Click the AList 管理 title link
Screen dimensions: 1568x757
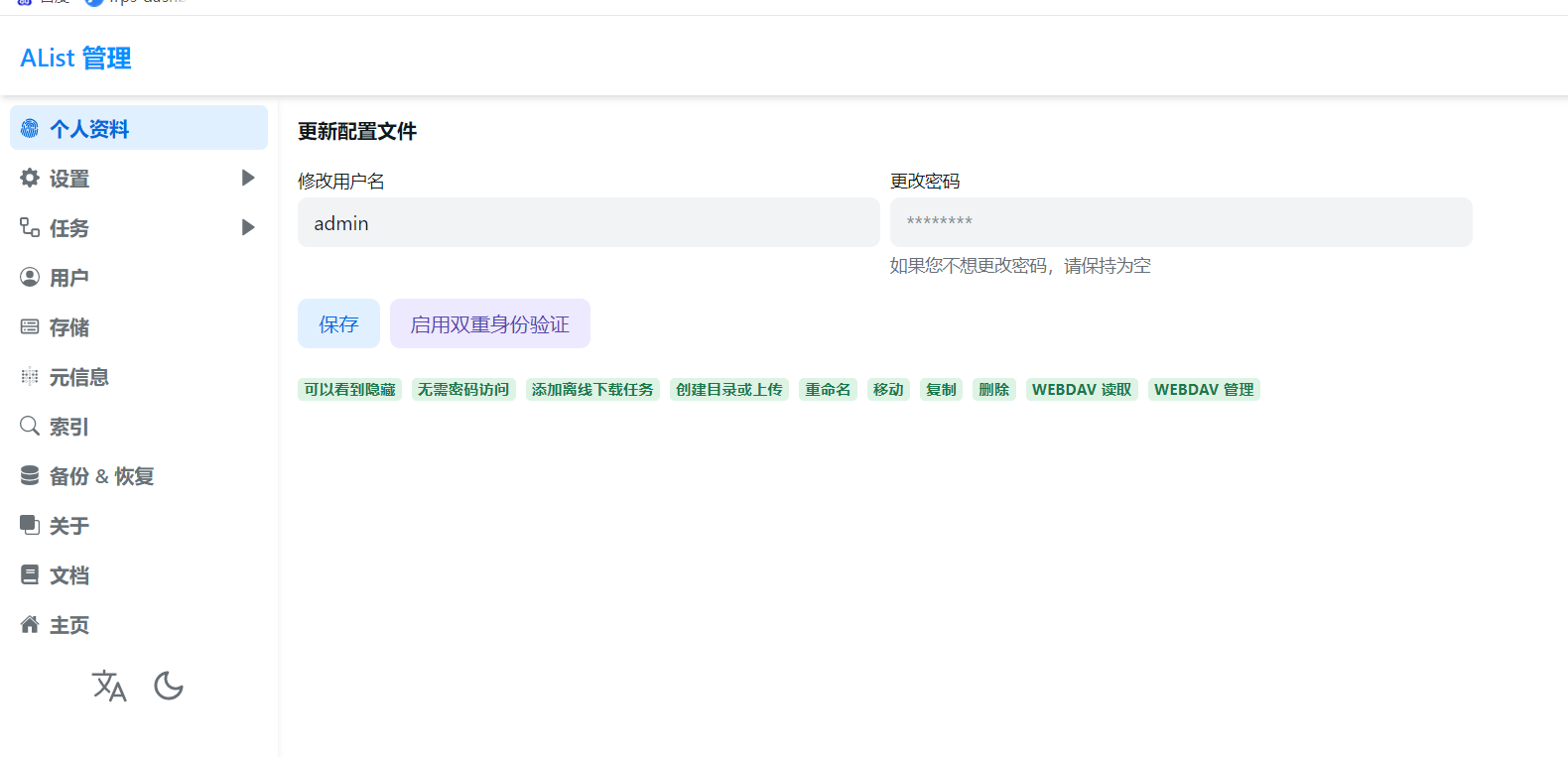[75, 58]
